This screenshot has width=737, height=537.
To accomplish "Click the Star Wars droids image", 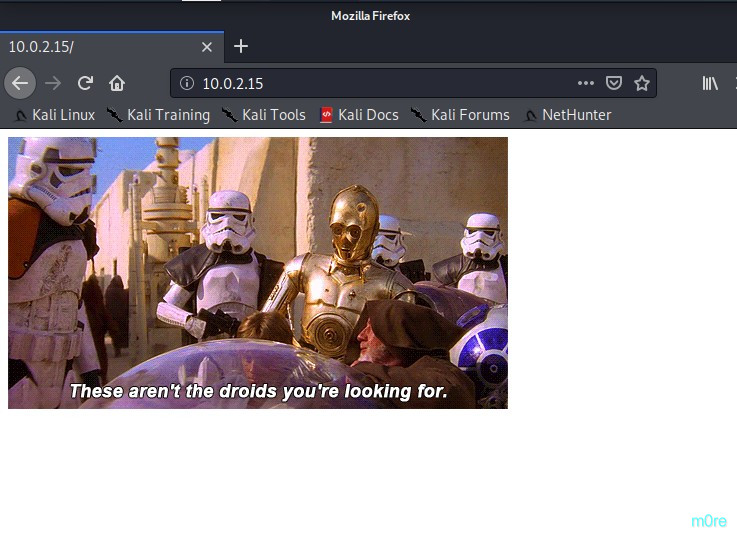I will 258,273.
